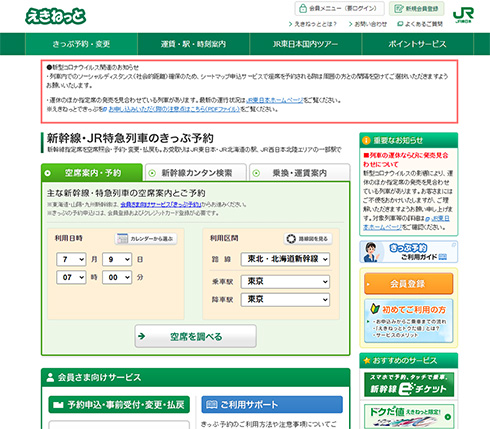Switch to 新幹線カンタン検索 tab
This screenshot has width=490, height=429.
196,173
